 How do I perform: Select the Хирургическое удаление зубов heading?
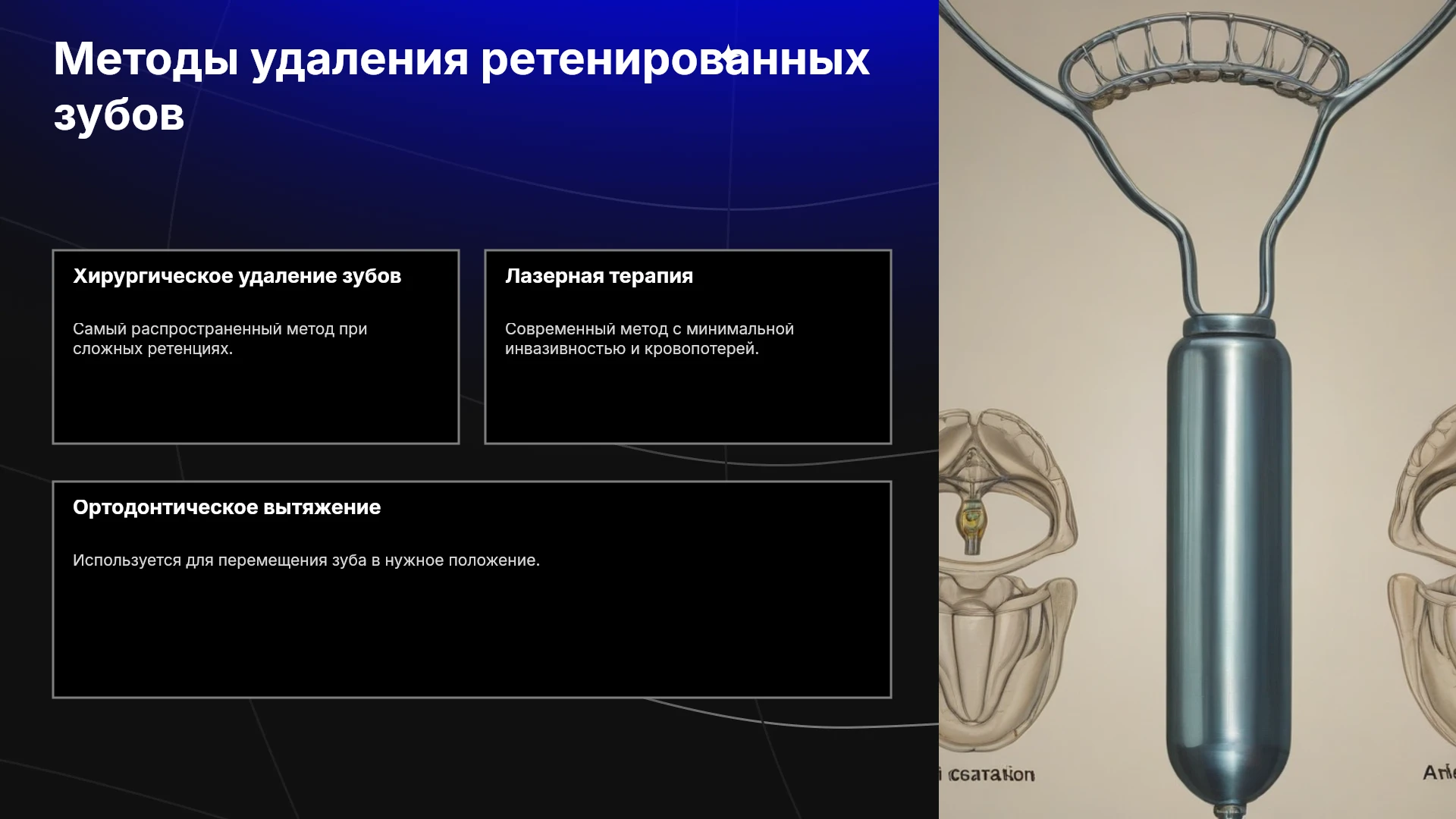[x=237, y=276]
